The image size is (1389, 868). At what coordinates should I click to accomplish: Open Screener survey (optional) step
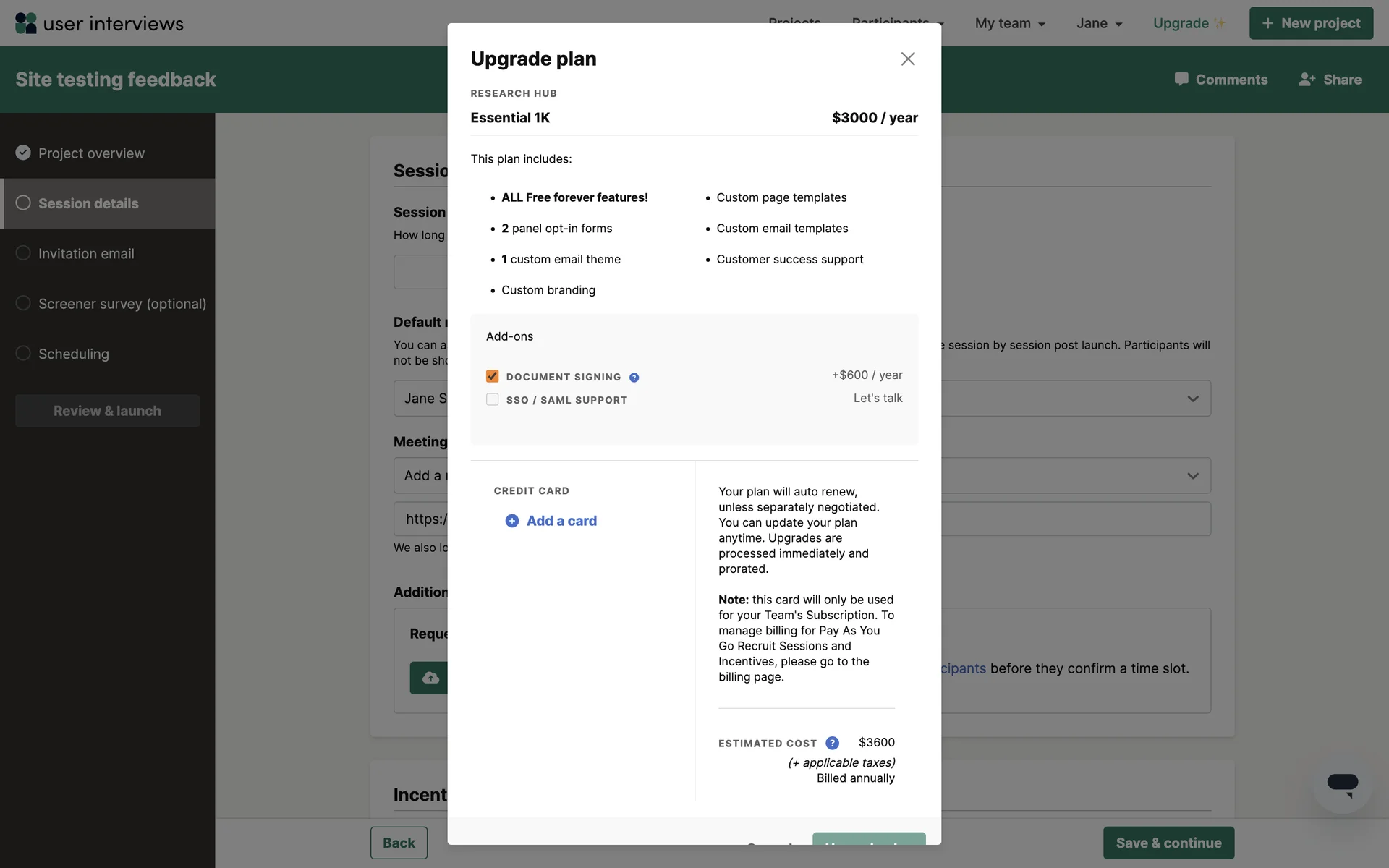tap(122, 304)
